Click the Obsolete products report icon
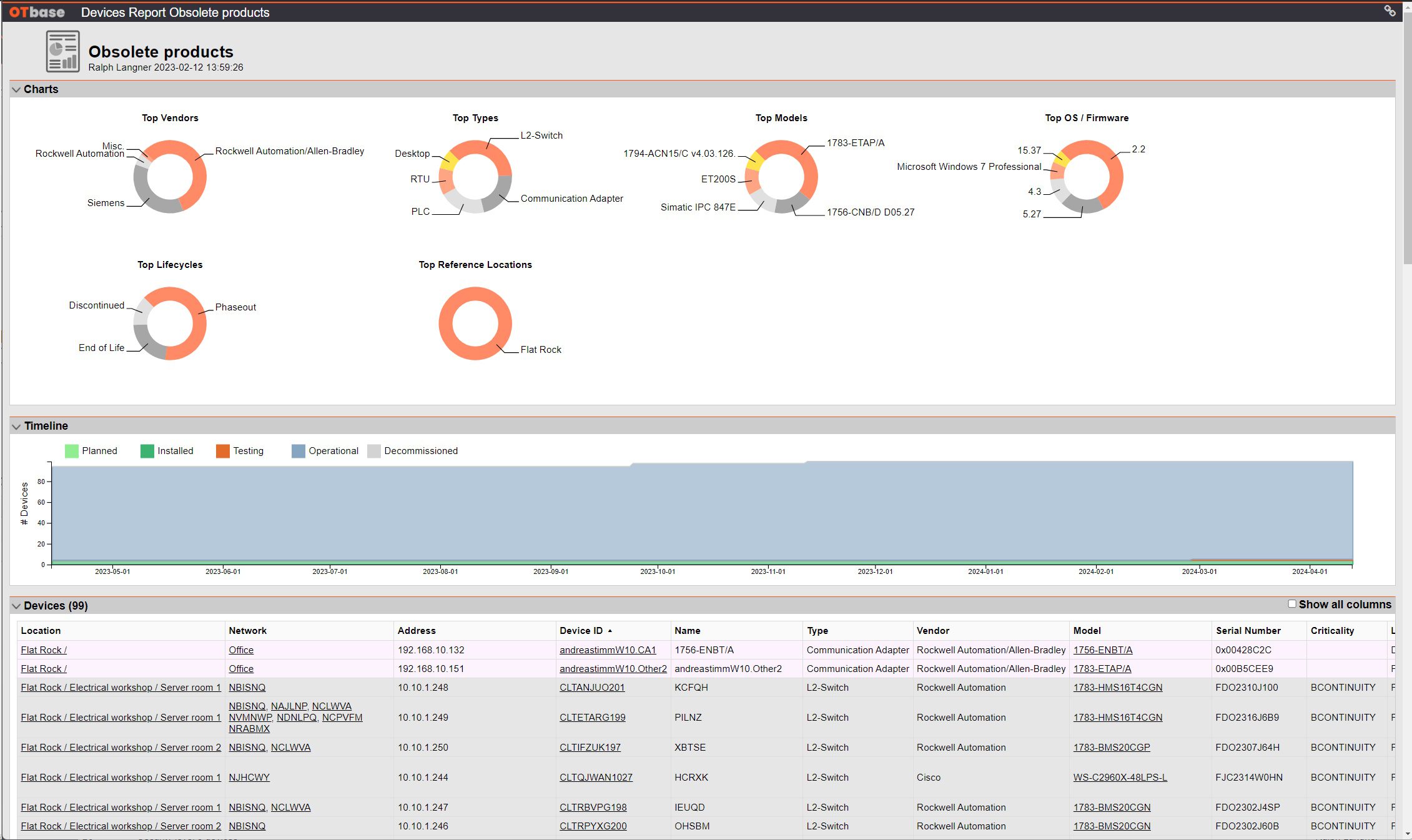The image size is (1412, 840). [62, 51]
